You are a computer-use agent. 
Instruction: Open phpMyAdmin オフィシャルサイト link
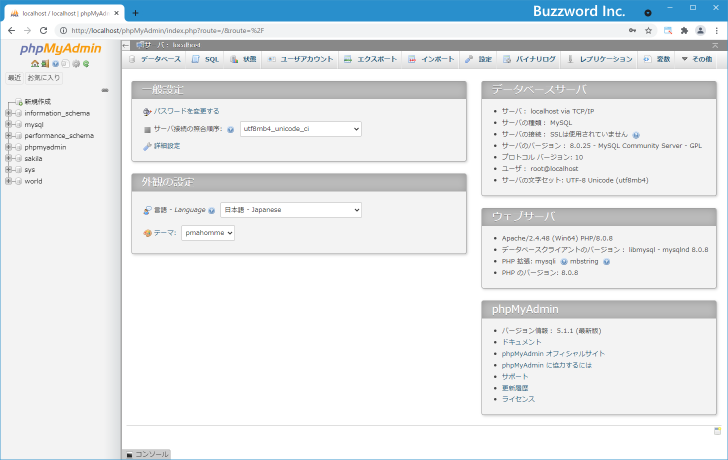(553, 354)
